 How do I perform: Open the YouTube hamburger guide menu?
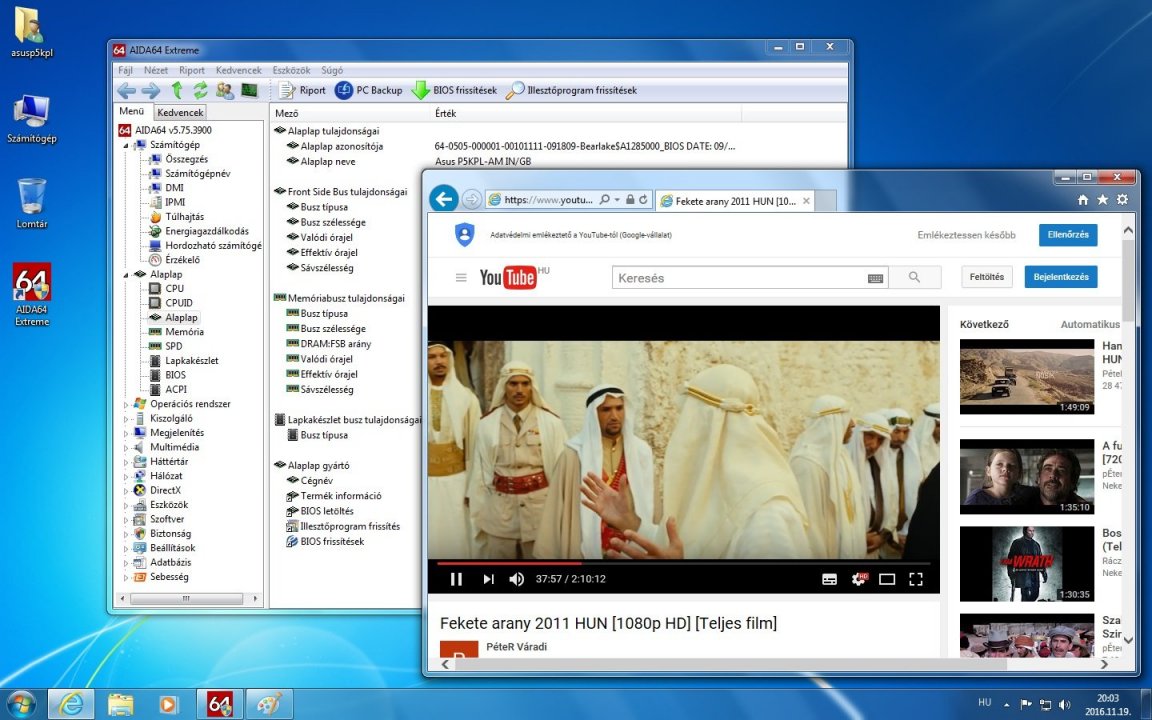point(461,278)
